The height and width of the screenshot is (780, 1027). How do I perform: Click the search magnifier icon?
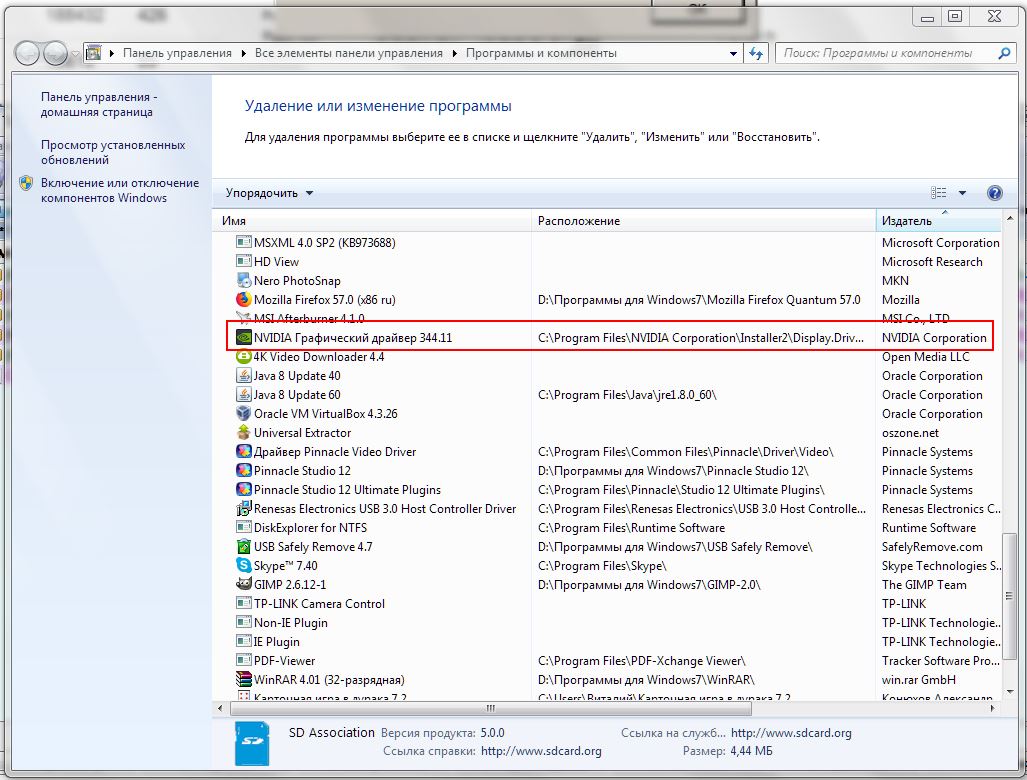[x=1003, y=53]
